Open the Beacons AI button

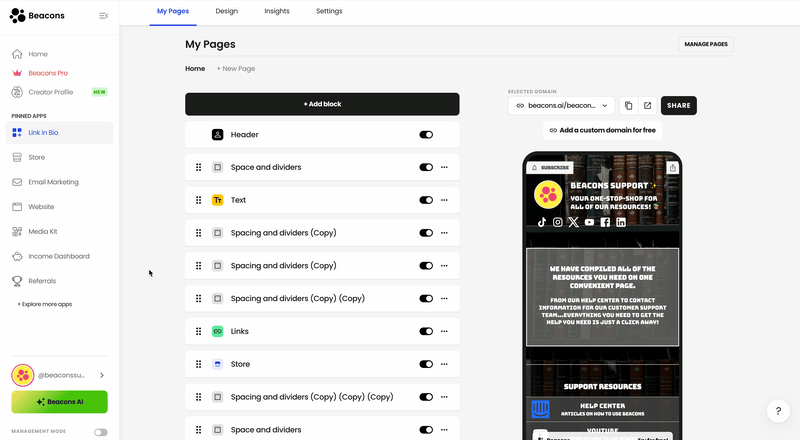(x=59, y=402)
